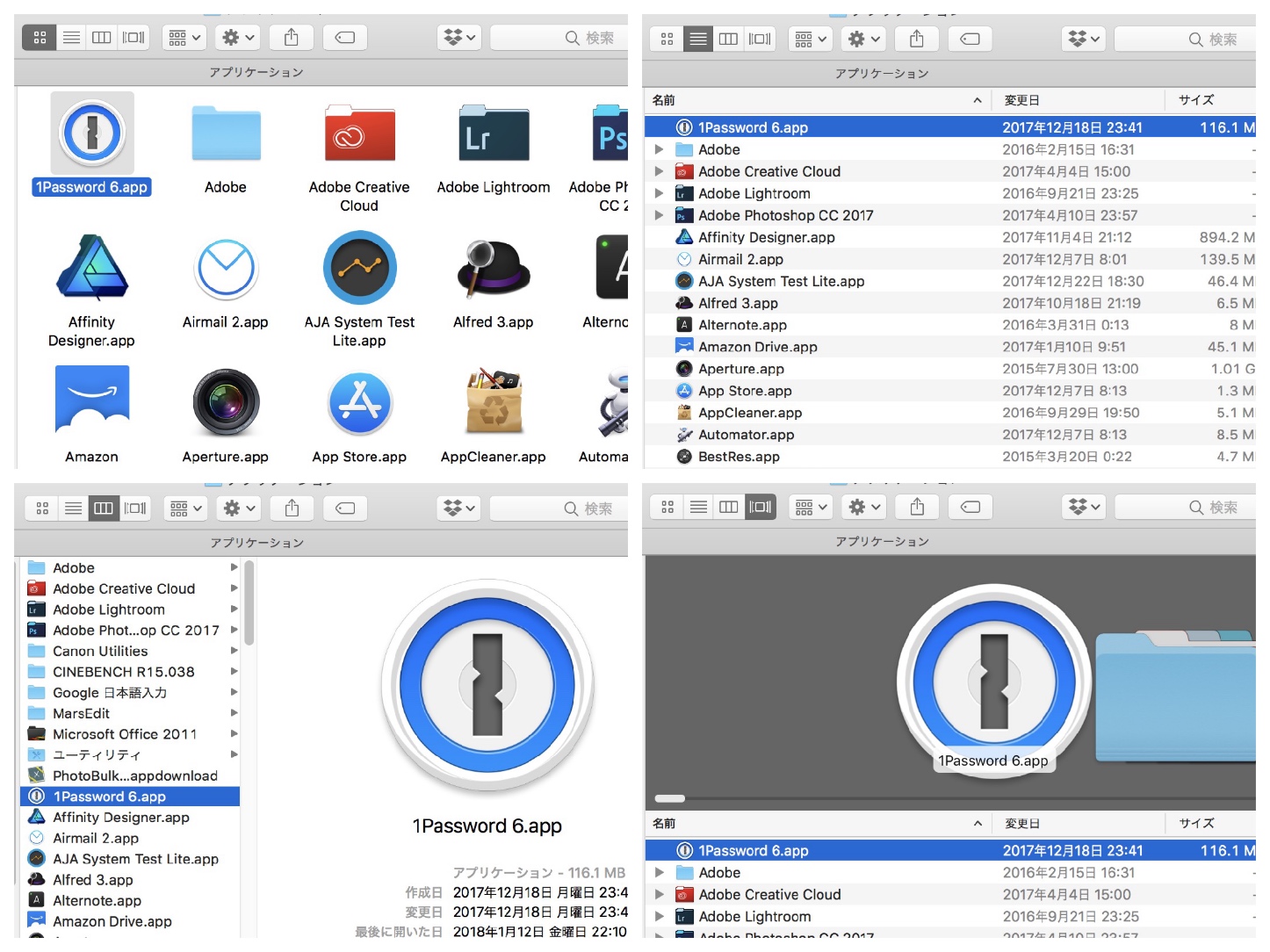Switch icon-view window to column view
Viewport: 1270px width, 952px height.
pyautogui.click(x=102, y=38)
